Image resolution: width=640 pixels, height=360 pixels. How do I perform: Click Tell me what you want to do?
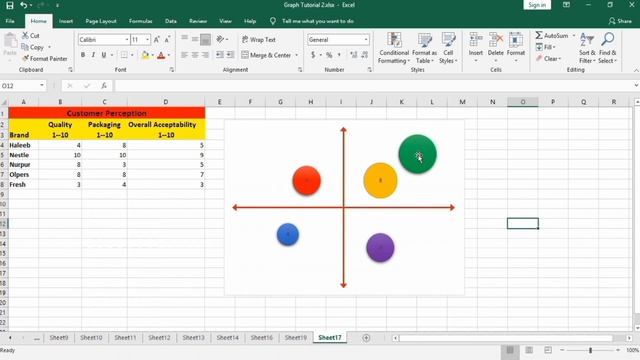tap(318, 21)
